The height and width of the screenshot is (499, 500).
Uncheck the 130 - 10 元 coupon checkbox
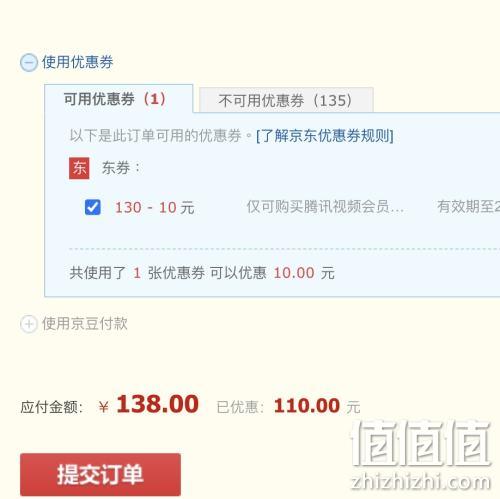pyautogui.click(x=92, y=207)
